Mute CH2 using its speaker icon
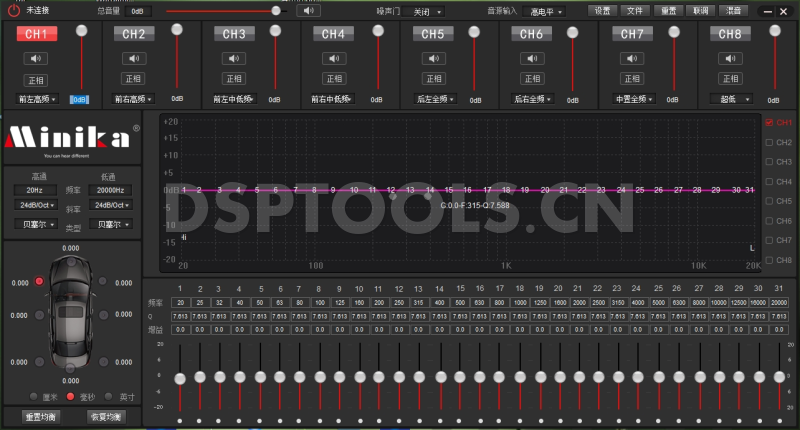Screen dimensions: 800x430 pyautogui.click(x=134, y=59)
